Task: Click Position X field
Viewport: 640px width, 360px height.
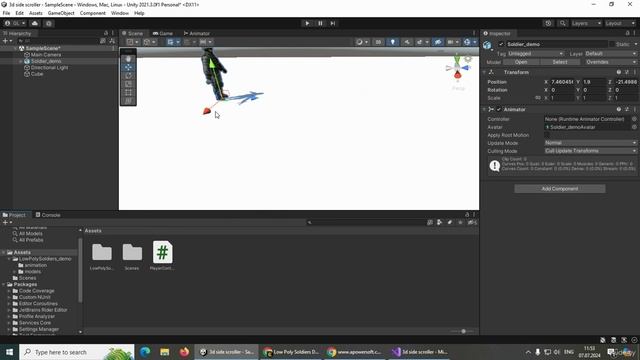Action: tap(562, 82)
